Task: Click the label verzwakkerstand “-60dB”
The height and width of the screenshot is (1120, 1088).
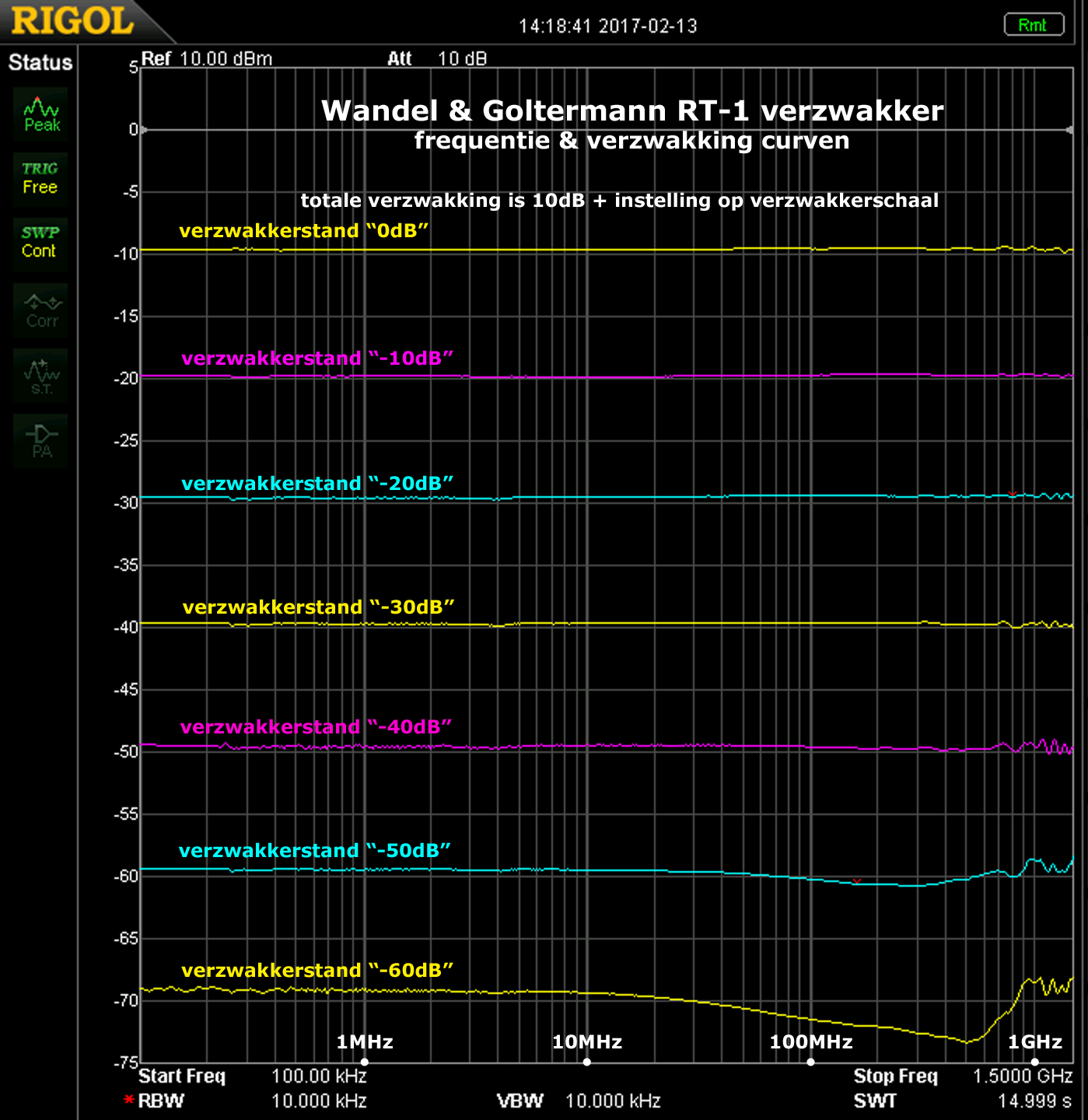Action: pyautogui.click(x=317, y=971)
